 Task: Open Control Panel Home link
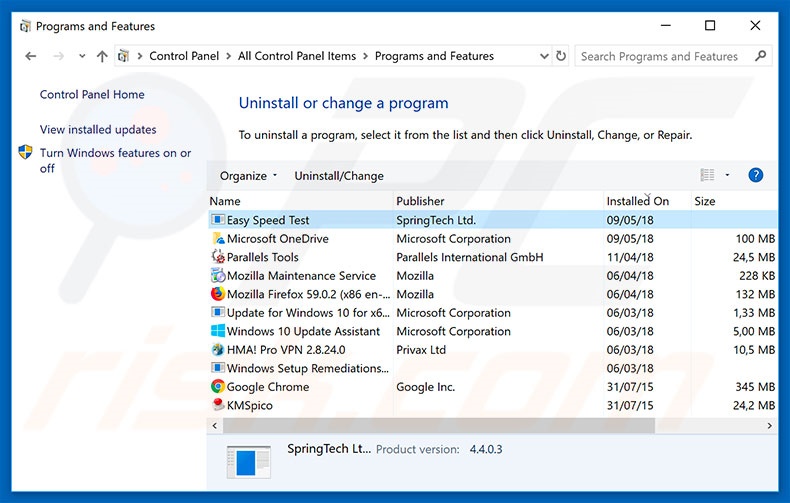click(92, 94)
